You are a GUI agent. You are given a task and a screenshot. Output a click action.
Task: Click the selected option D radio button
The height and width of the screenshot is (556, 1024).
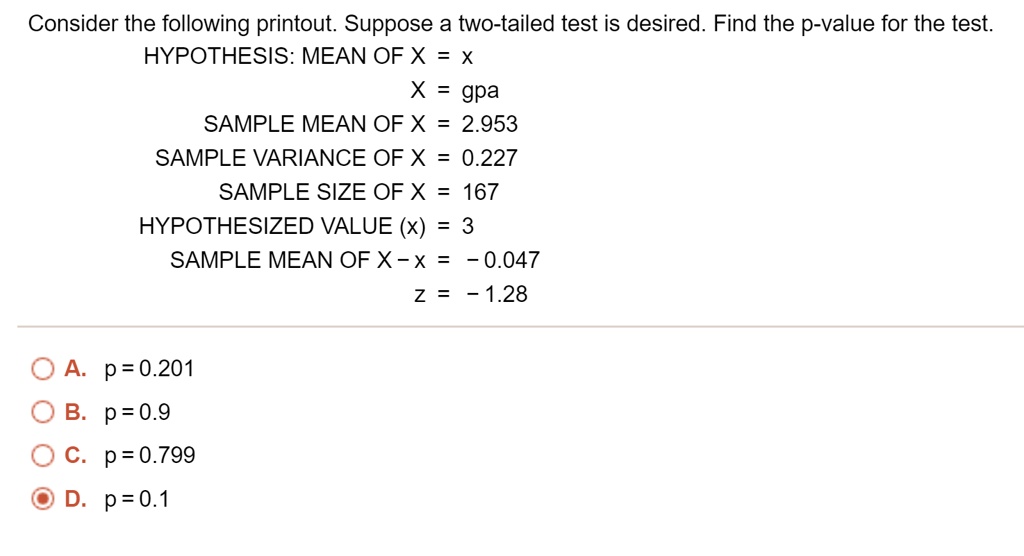coord(42,500)
